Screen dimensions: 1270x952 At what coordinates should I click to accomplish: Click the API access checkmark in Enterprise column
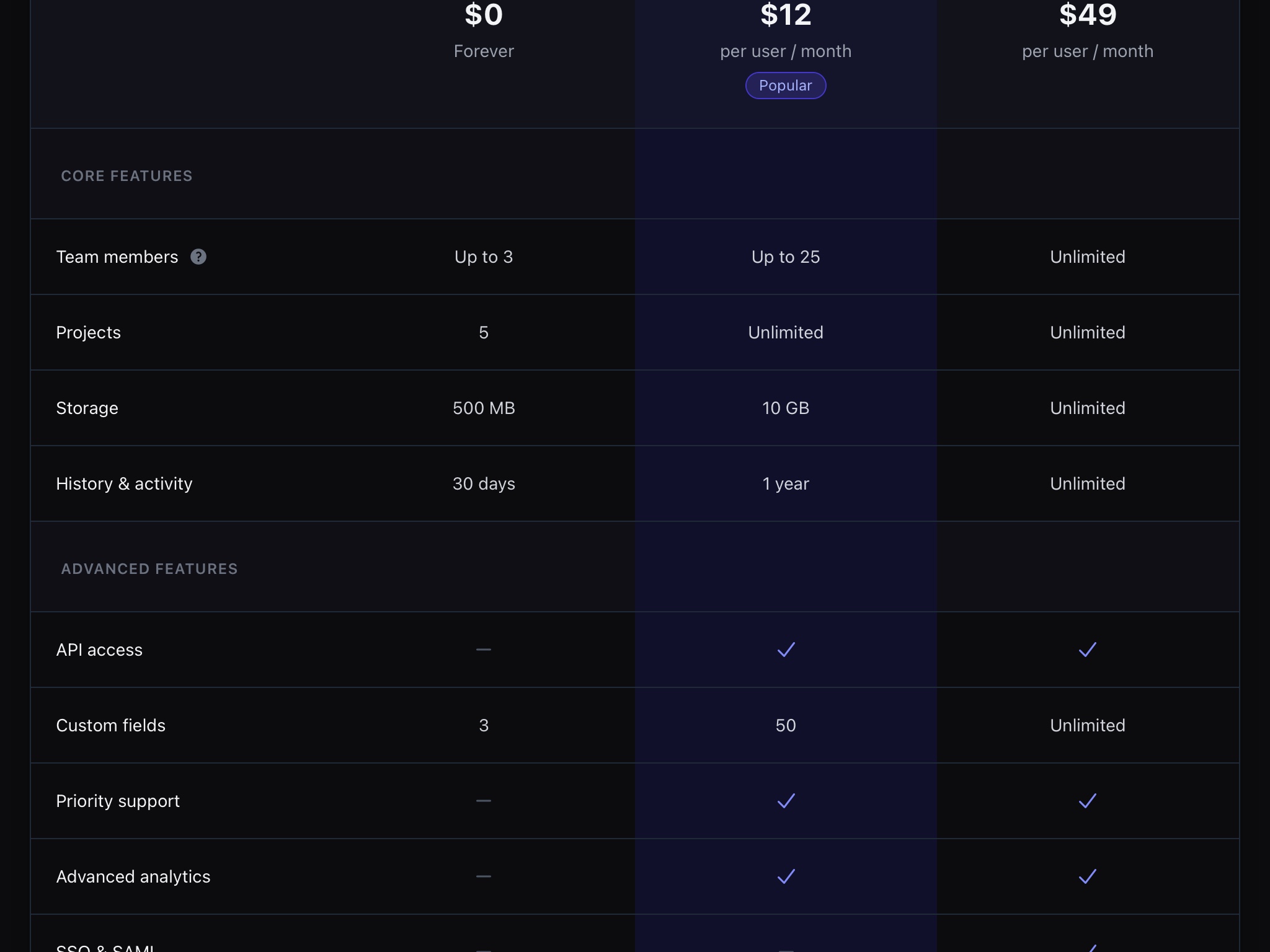(x=1087, y=650)
